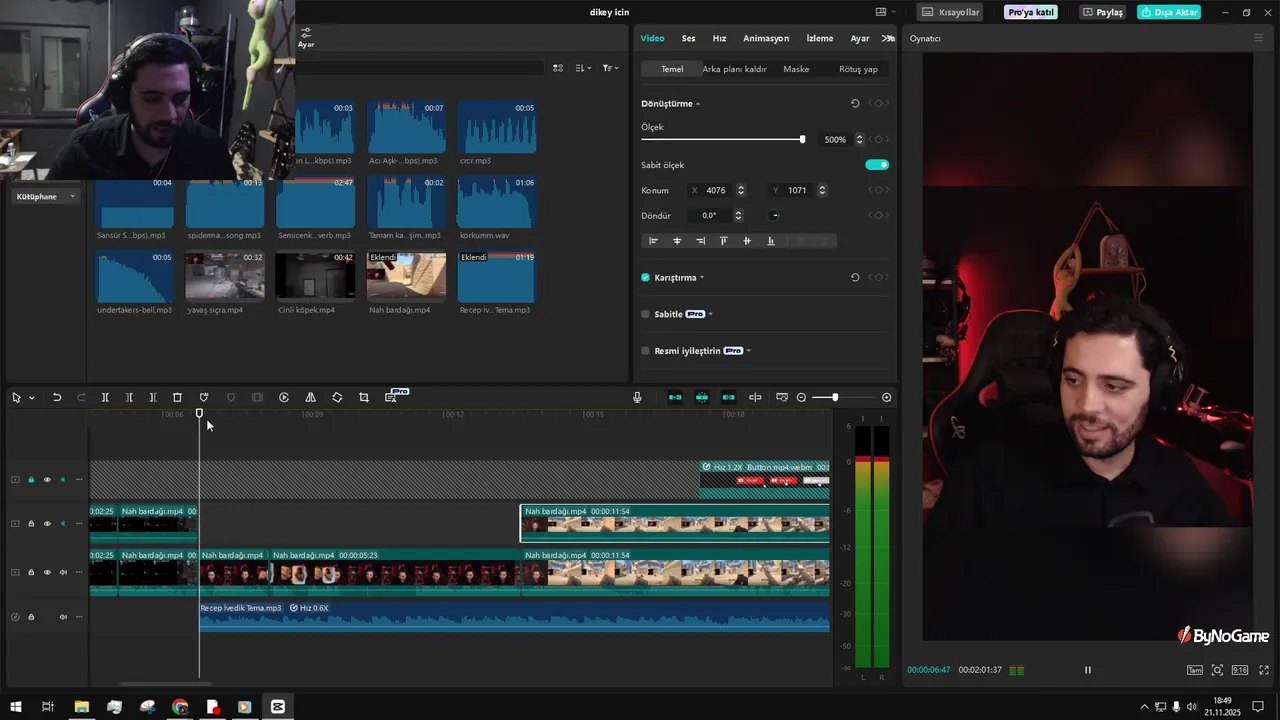This screenshot has width=1280, height=720.
Task: Align clip horizontally to center
Action: point(677,241)
